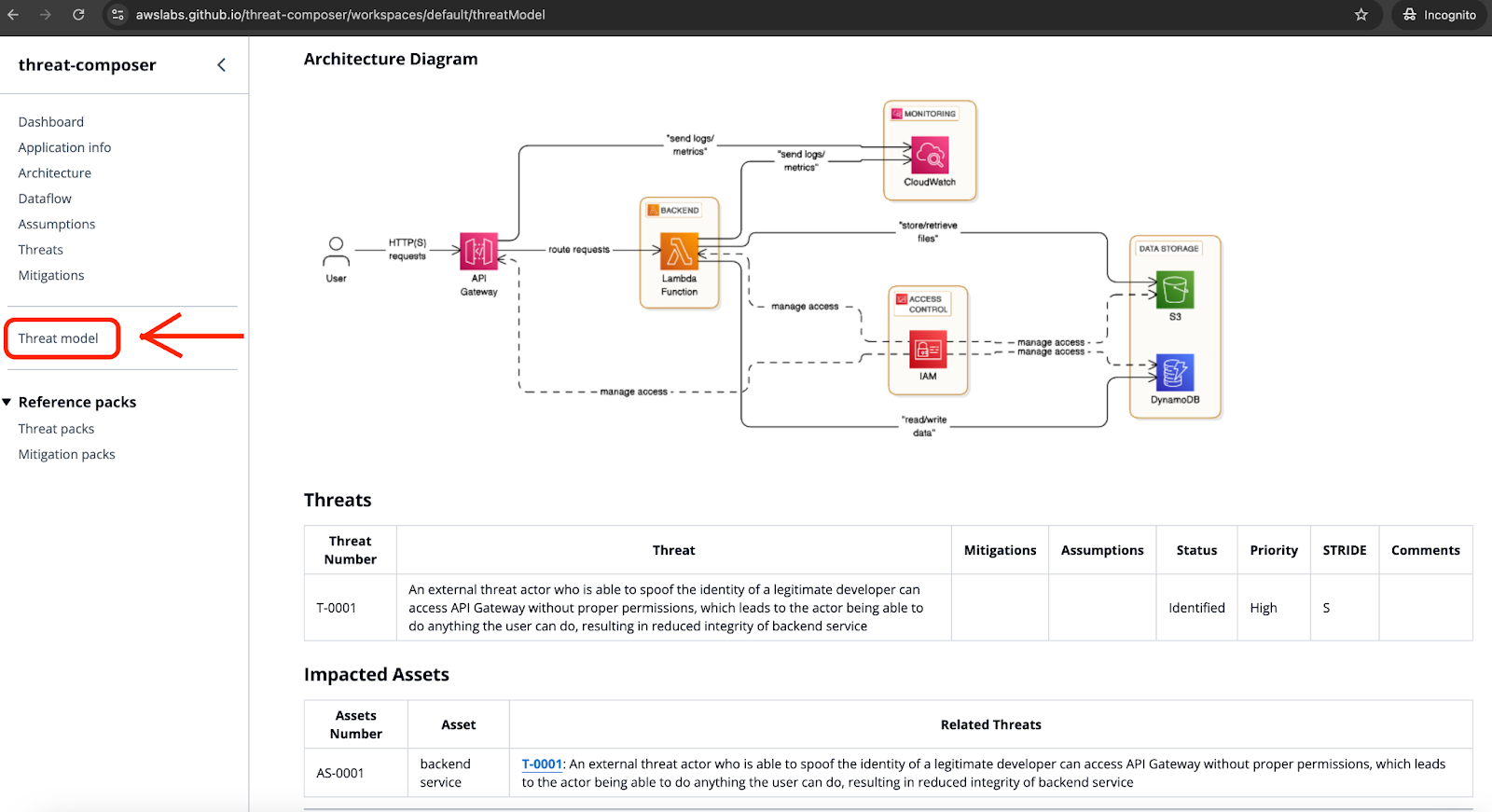The image size is (1492, 812).
Task: Open the Incognito profile indicator
Action: click(1440, 15)
